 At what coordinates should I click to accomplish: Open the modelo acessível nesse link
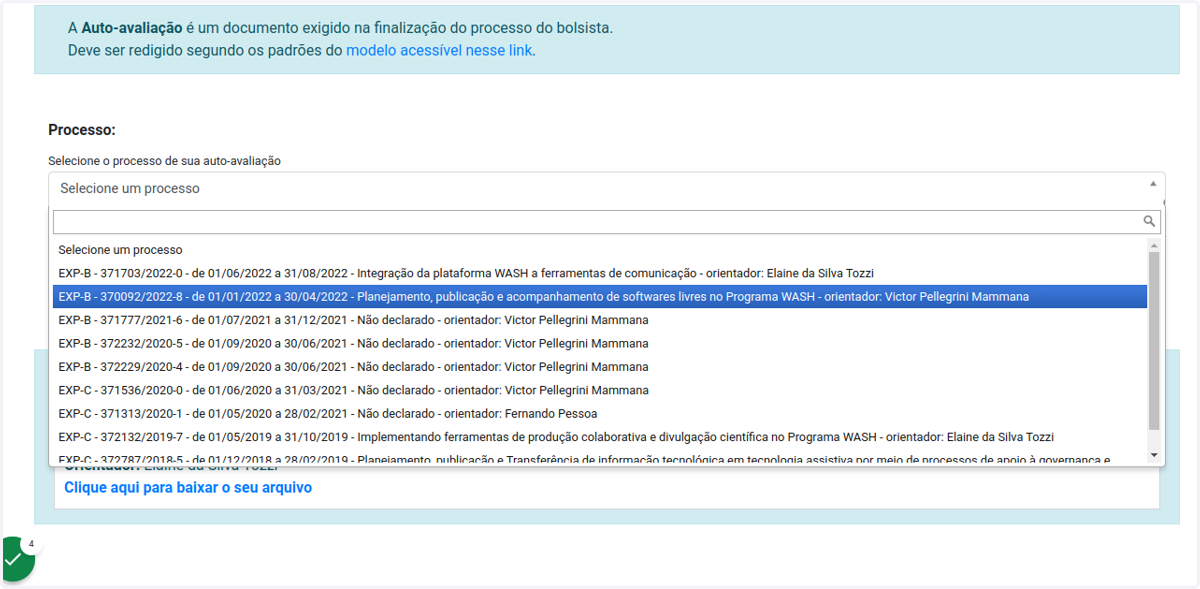click(439, 49)
